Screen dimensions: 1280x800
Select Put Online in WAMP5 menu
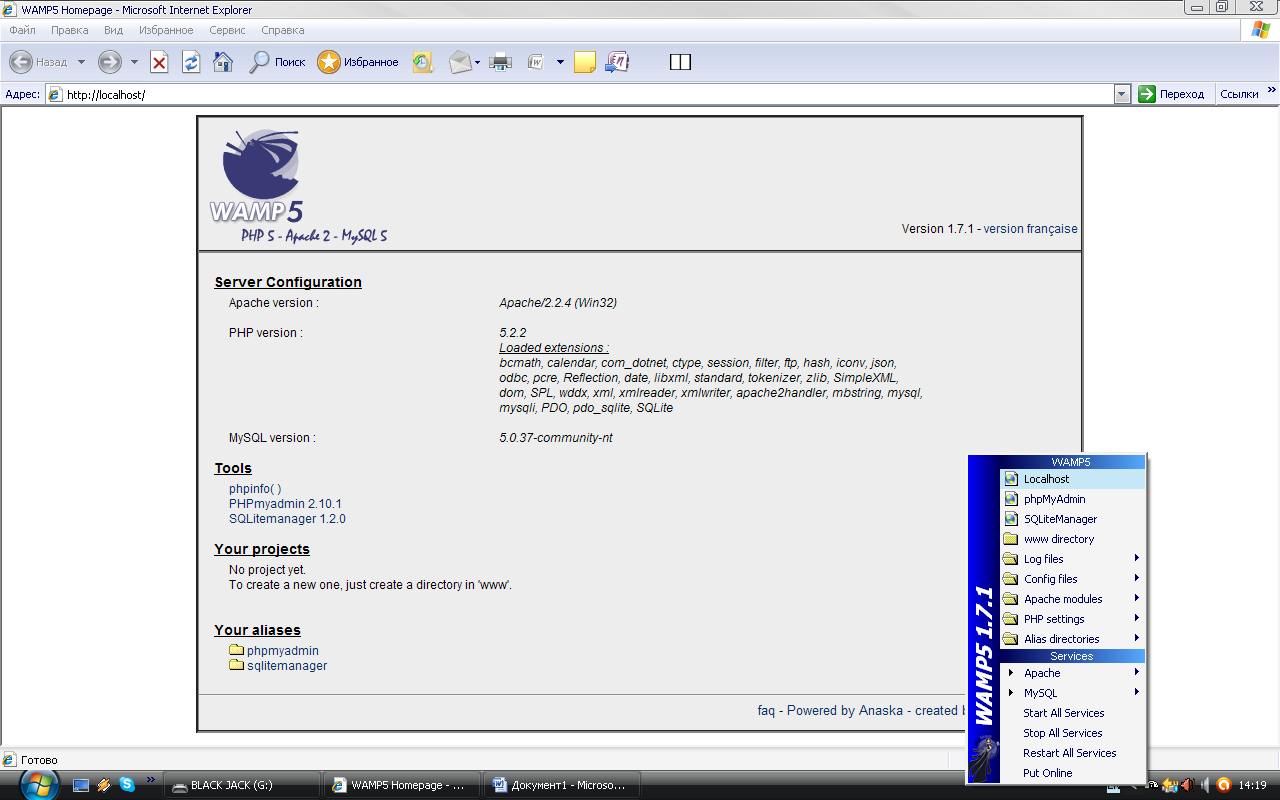pos(1048,773)
